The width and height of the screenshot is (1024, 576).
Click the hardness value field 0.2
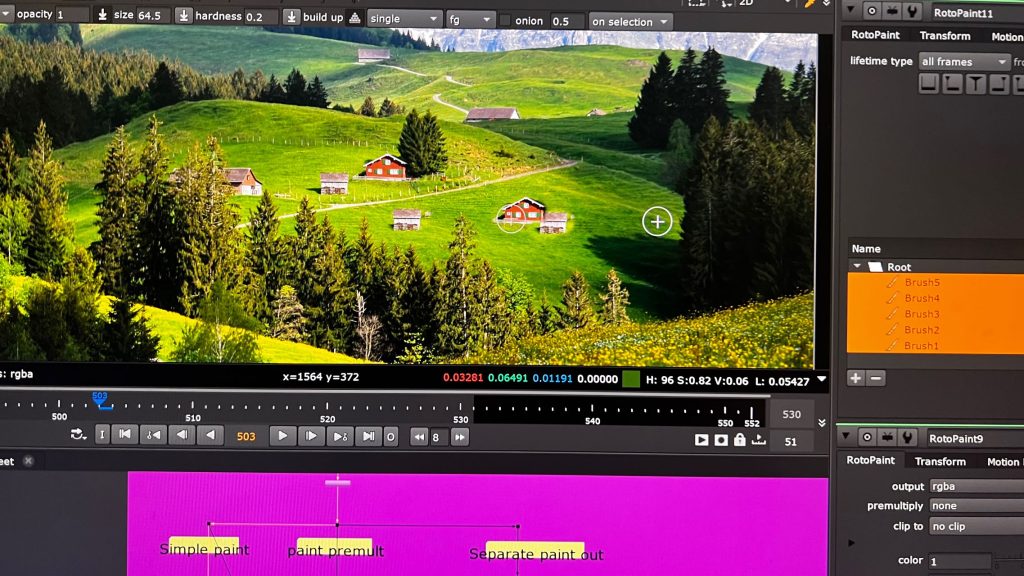pos(261,16)
